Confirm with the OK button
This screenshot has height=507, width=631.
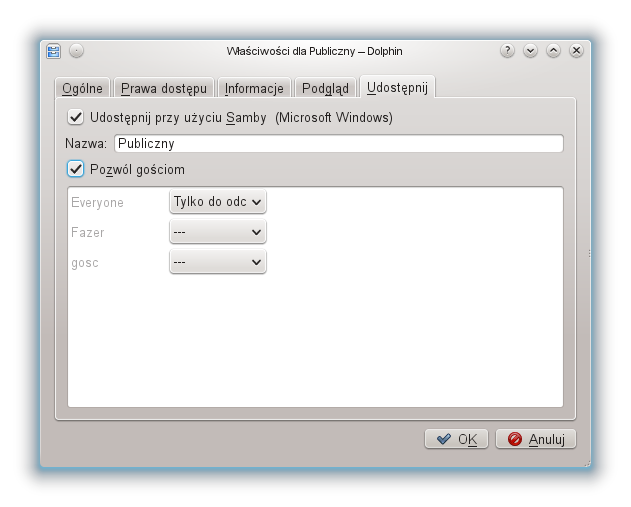[456, 439]
